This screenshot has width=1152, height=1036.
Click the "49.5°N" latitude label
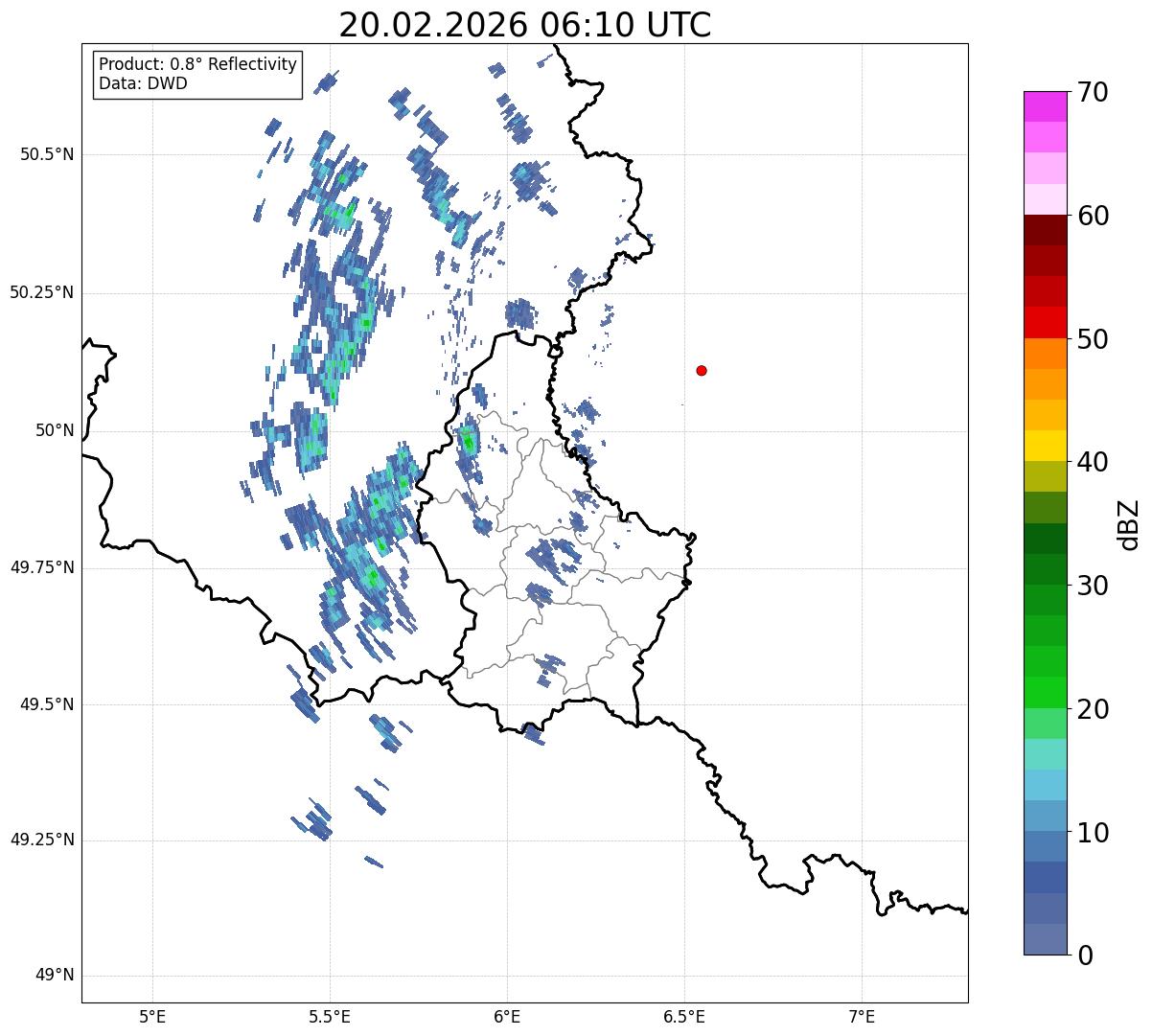point(47,704)
